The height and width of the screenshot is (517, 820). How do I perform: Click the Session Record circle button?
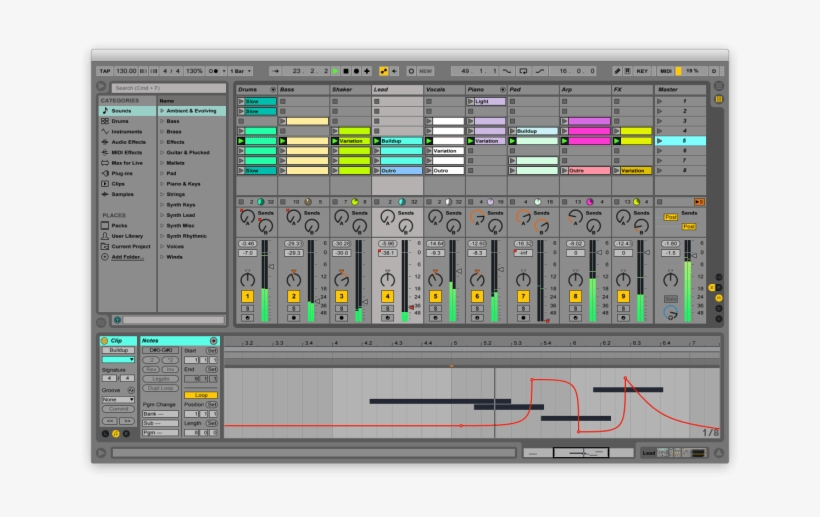[411, 71]
